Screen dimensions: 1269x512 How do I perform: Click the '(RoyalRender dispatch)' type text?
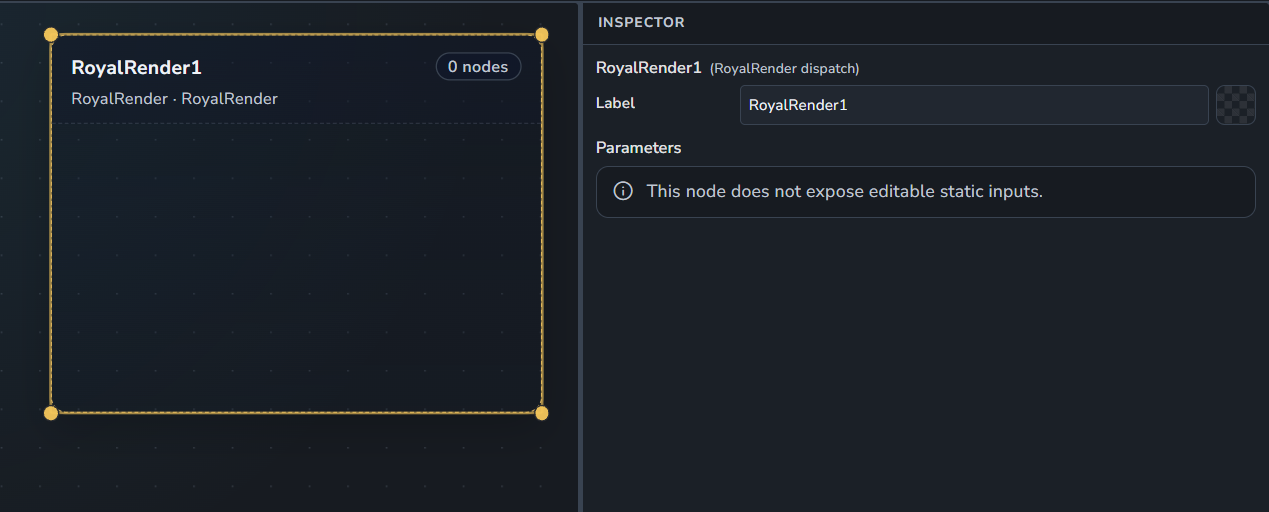coord(785,69)
